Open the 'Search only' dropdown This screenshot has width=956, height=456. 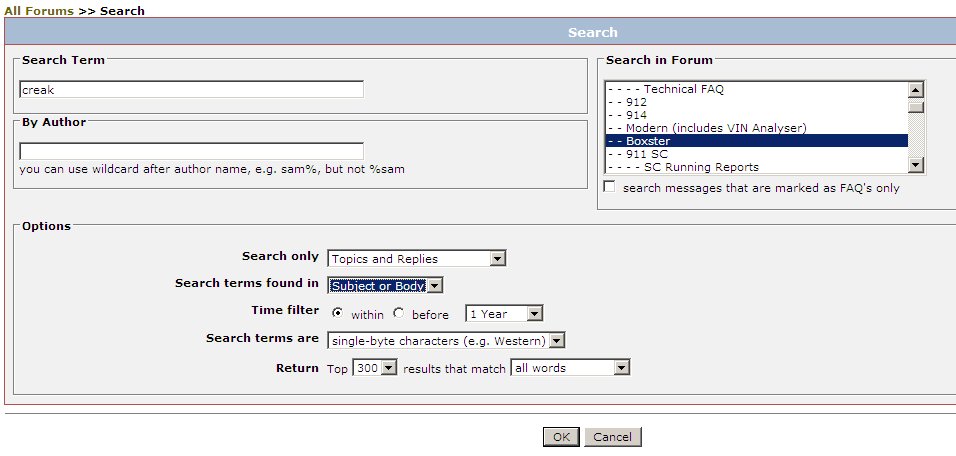[x=416, y=259]
